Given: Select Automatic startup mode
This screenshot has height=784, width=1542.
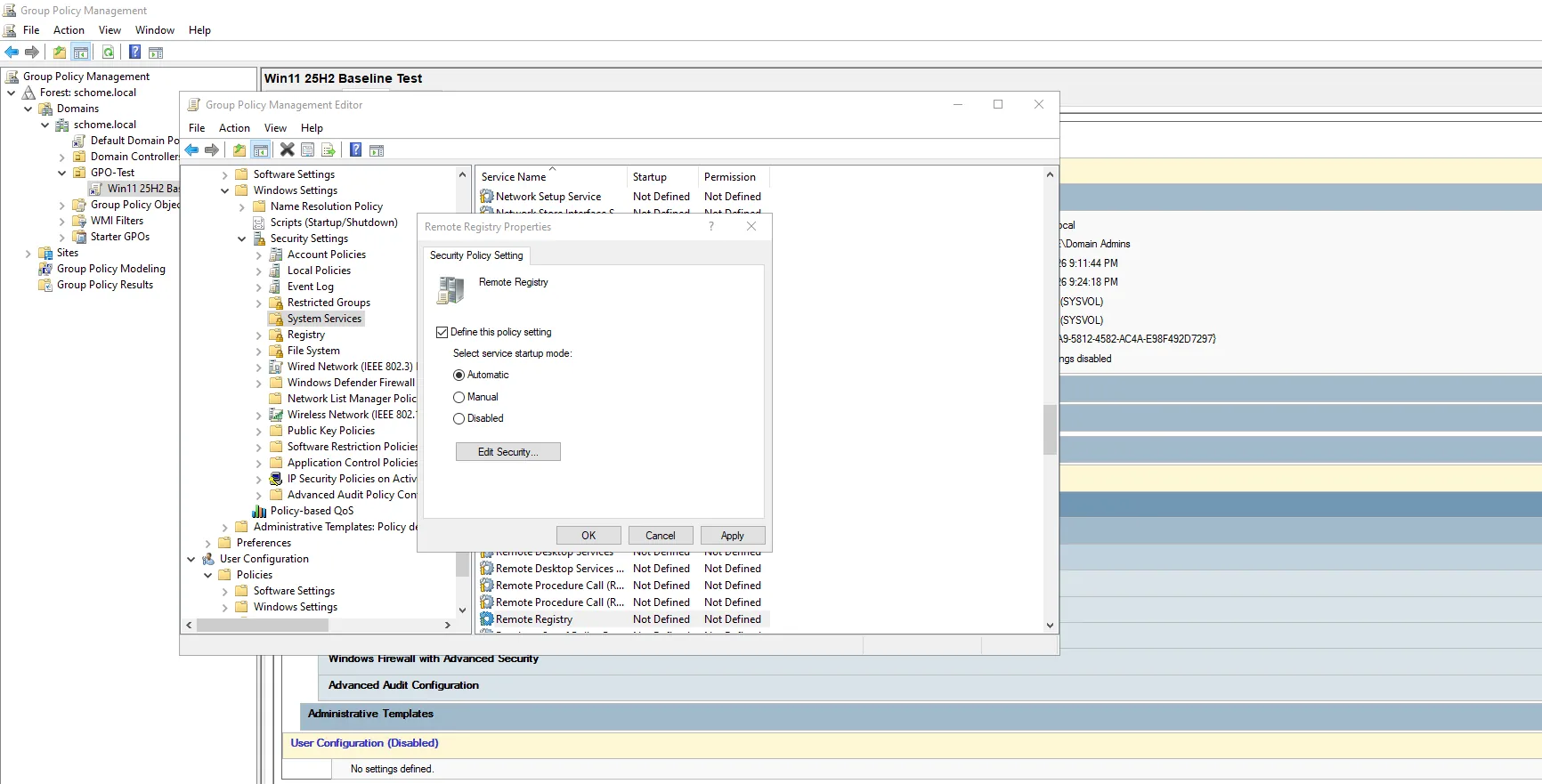Looking at the screenshot, I should tap(459, 375).
